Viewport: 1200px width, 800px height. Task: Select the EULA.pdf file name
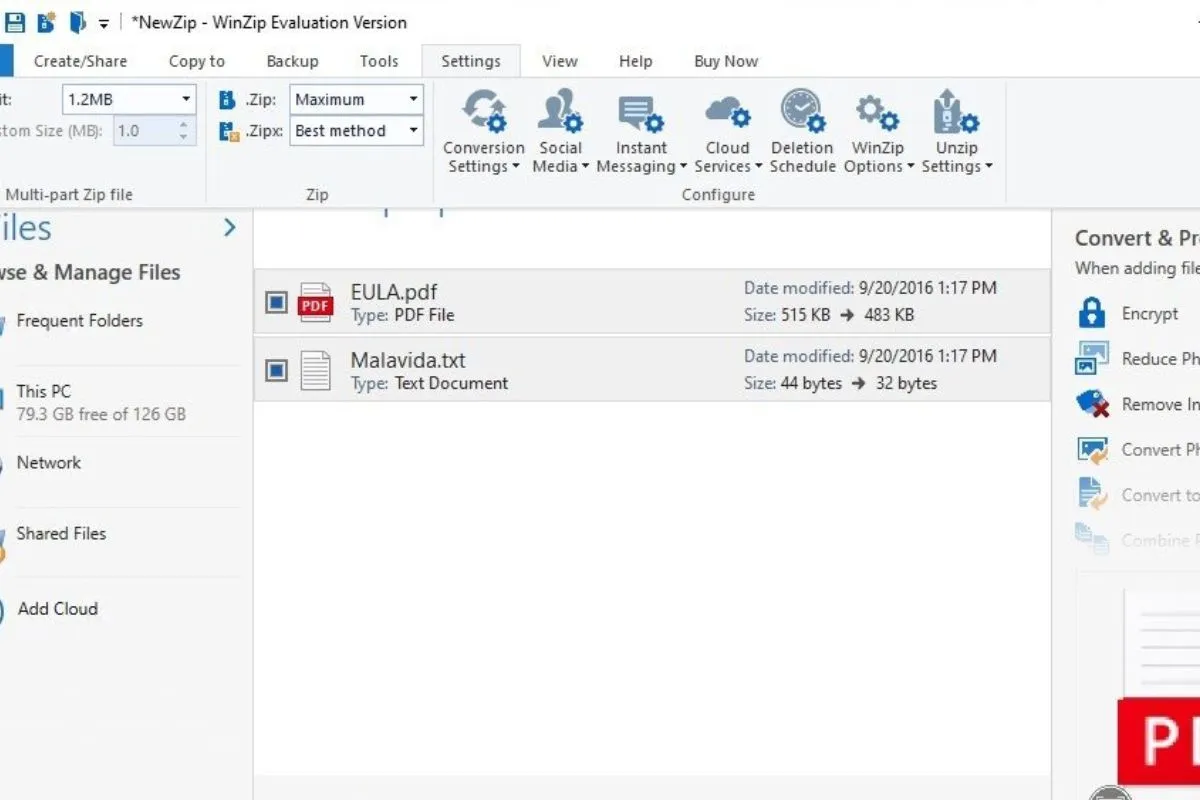coord(394,292)
